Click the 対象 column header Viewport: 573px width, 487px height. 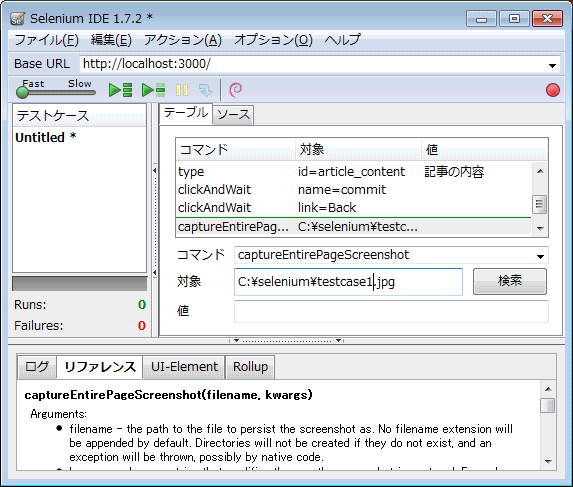[x=358, y=149]
